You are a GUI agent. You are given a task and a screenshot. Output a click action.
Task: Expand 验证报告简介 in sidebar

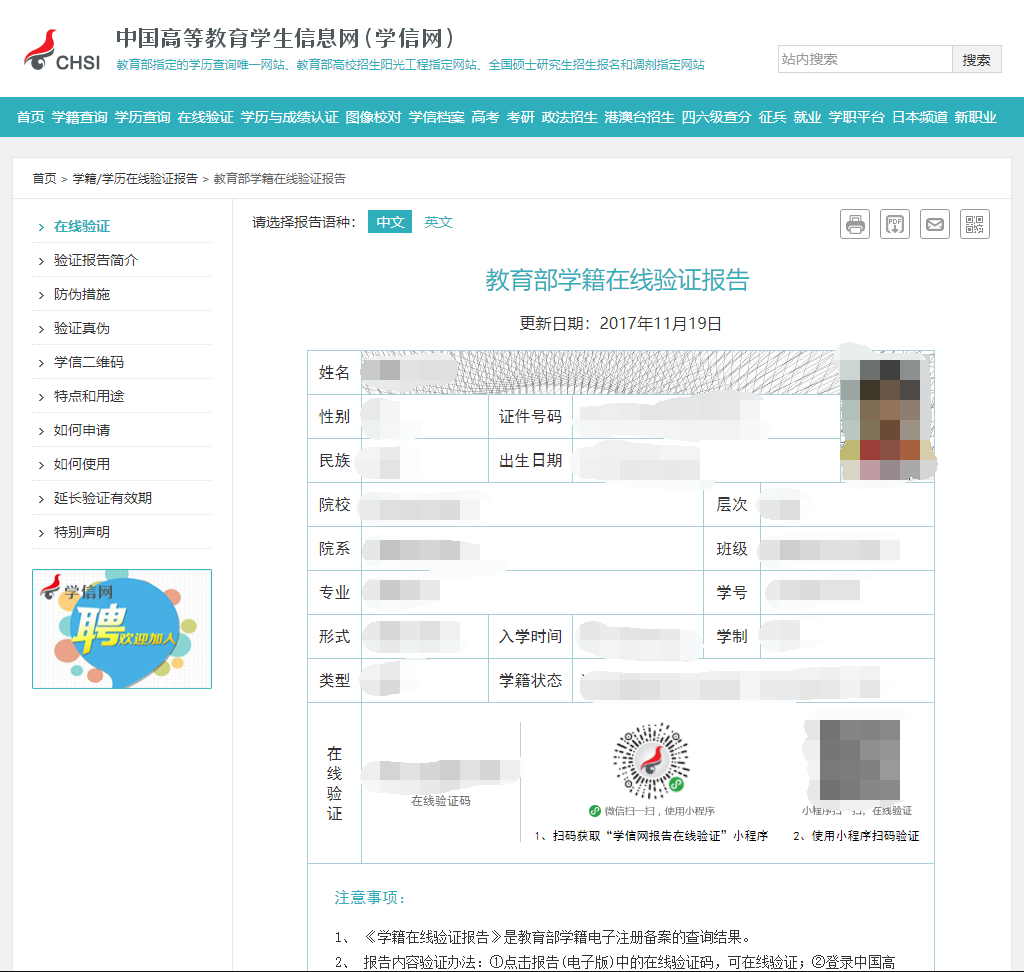[x=96, y=260]
